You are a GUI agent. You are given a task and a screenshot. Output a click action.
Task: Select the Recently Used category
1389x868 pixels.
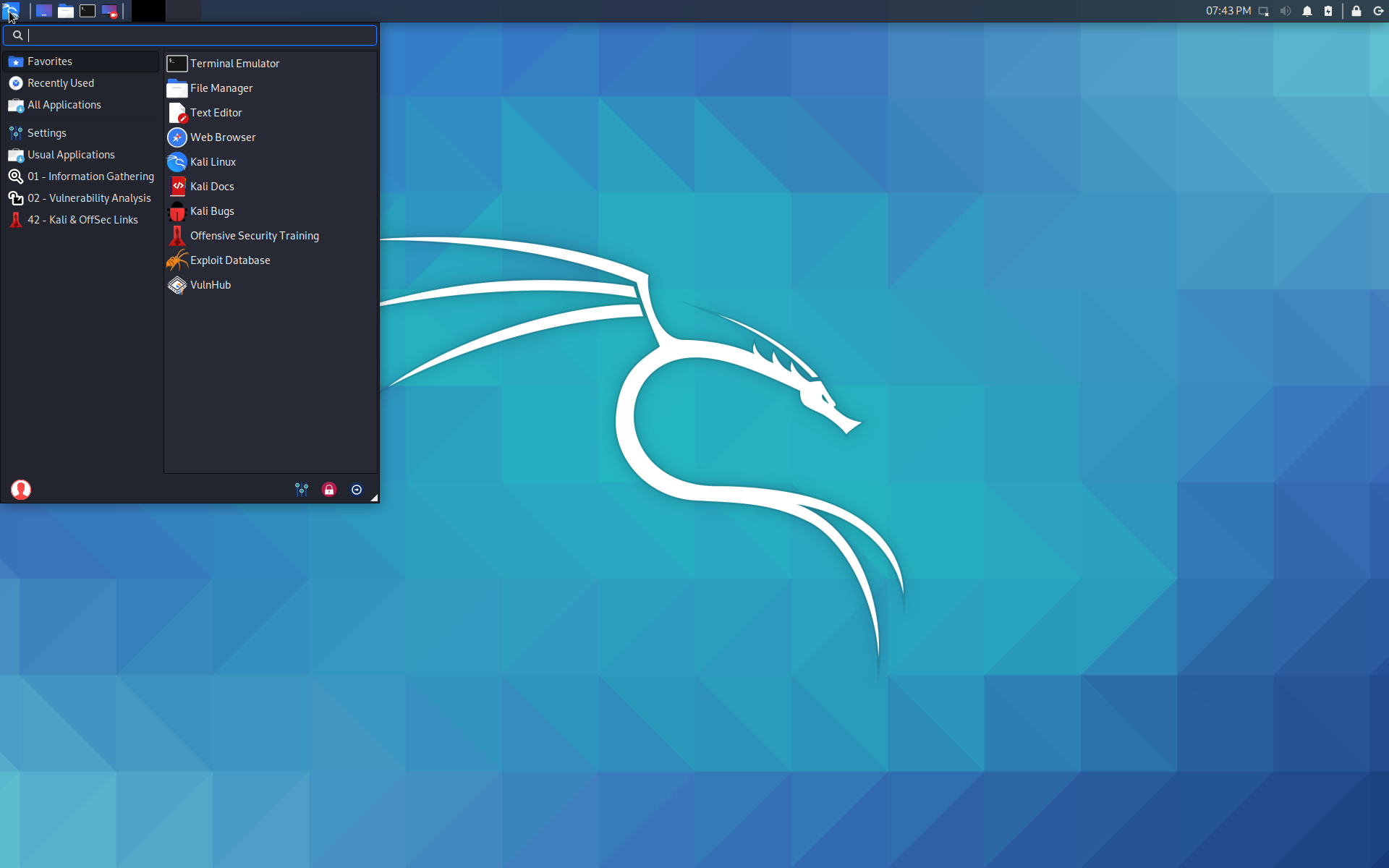81,83
